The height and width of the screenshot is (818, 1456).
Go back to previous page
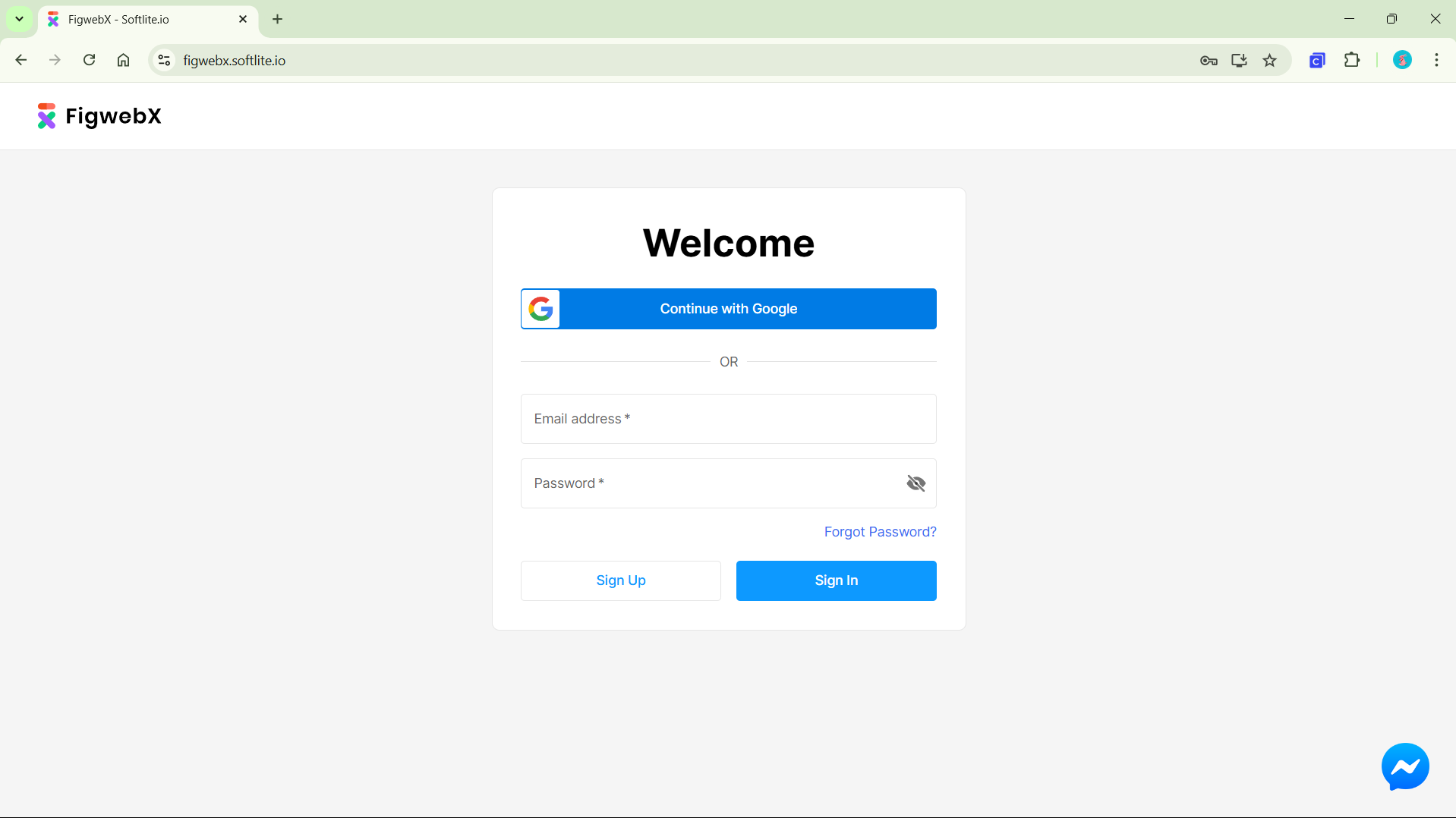tap(21, 60)
